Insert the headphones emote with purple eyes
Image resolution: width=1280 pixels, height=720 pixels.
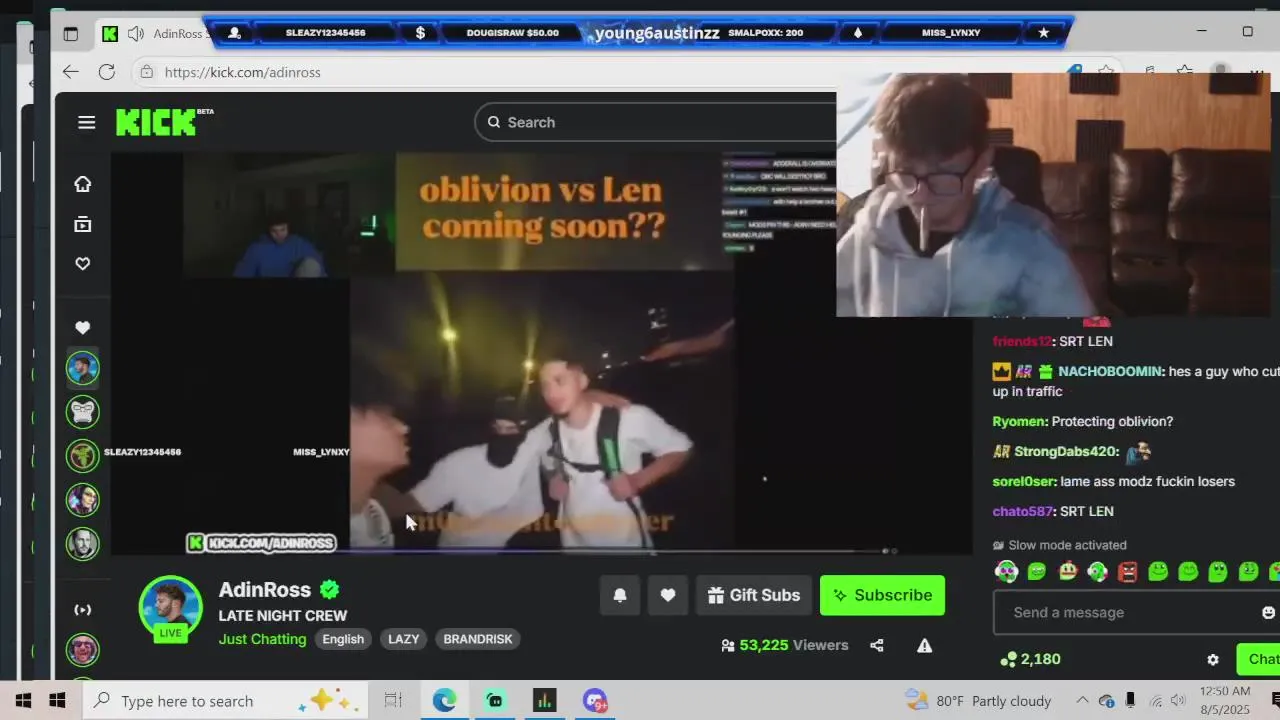[1007, 572]
